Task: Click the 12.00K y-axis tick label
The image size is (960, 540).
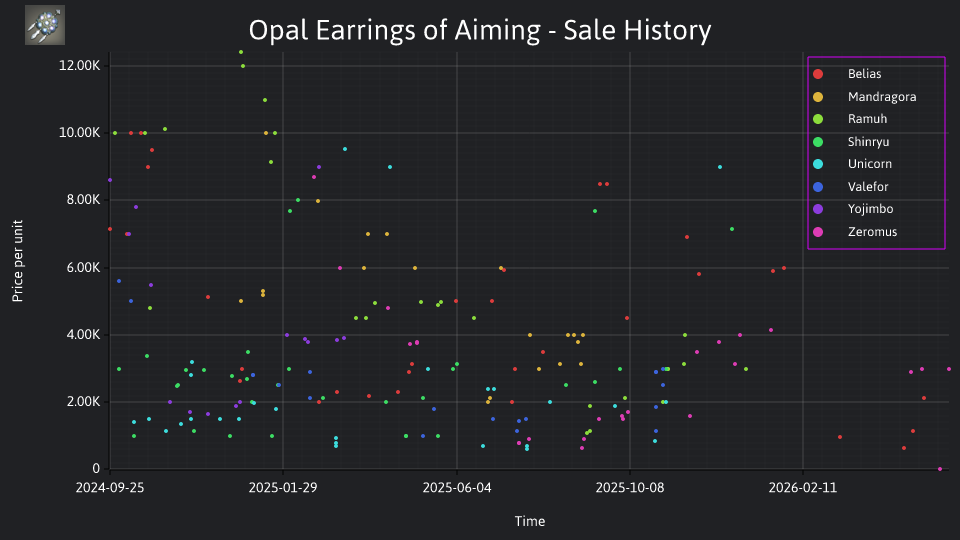Action: 80,66
